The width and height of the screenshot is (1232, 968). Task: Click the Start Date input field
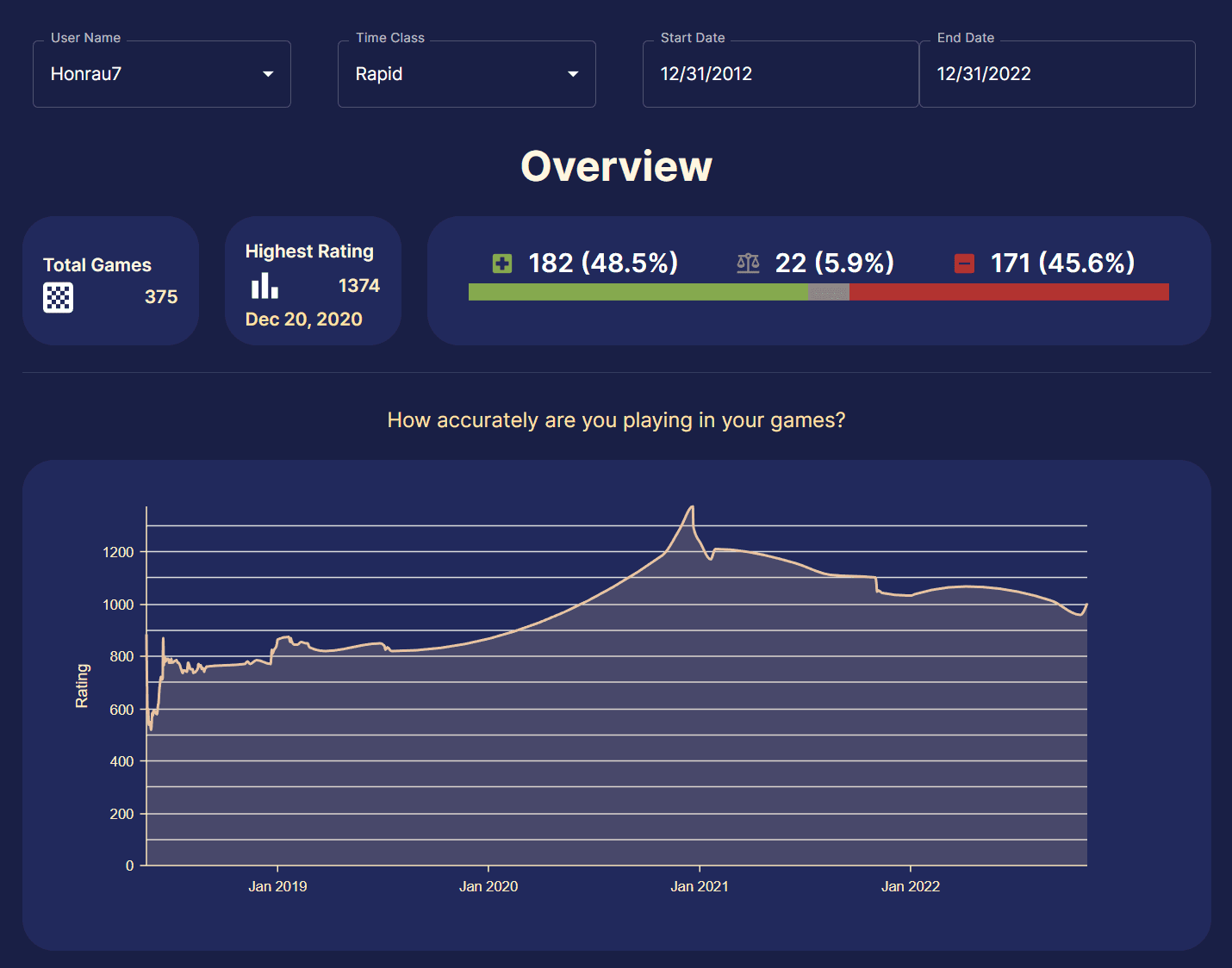pyautogui.click(x=780, y=74)
